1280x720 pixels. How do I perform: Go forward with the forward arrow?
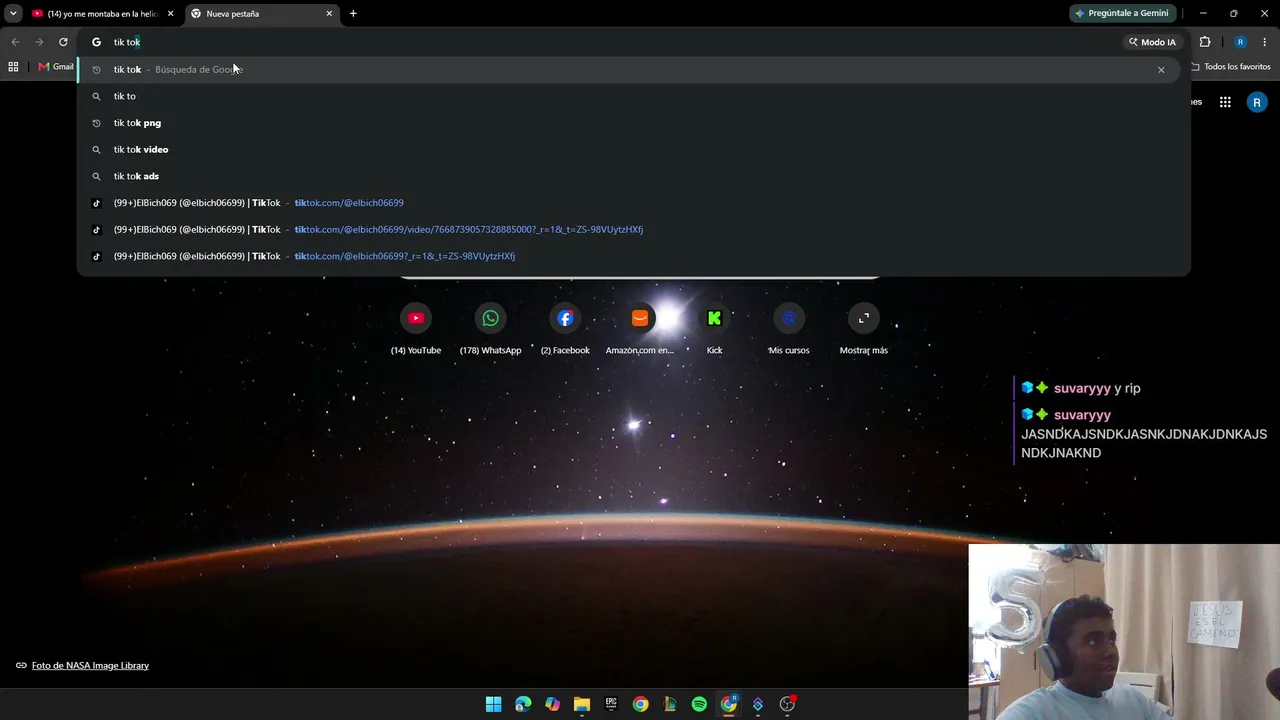click(x=39, y=42)
